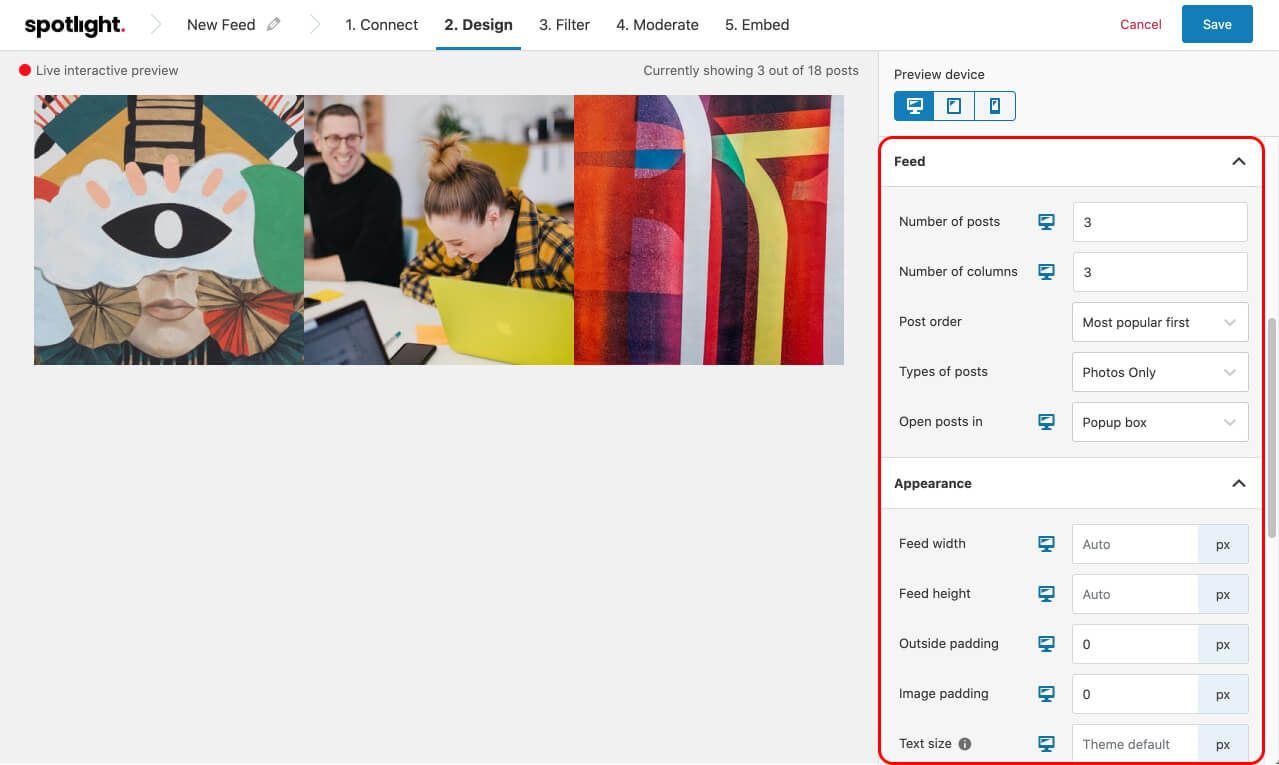Click the 'Live interactive preview' label
Image resolution: width=1279 pixels, height=765 pixels.
(107, 71)
